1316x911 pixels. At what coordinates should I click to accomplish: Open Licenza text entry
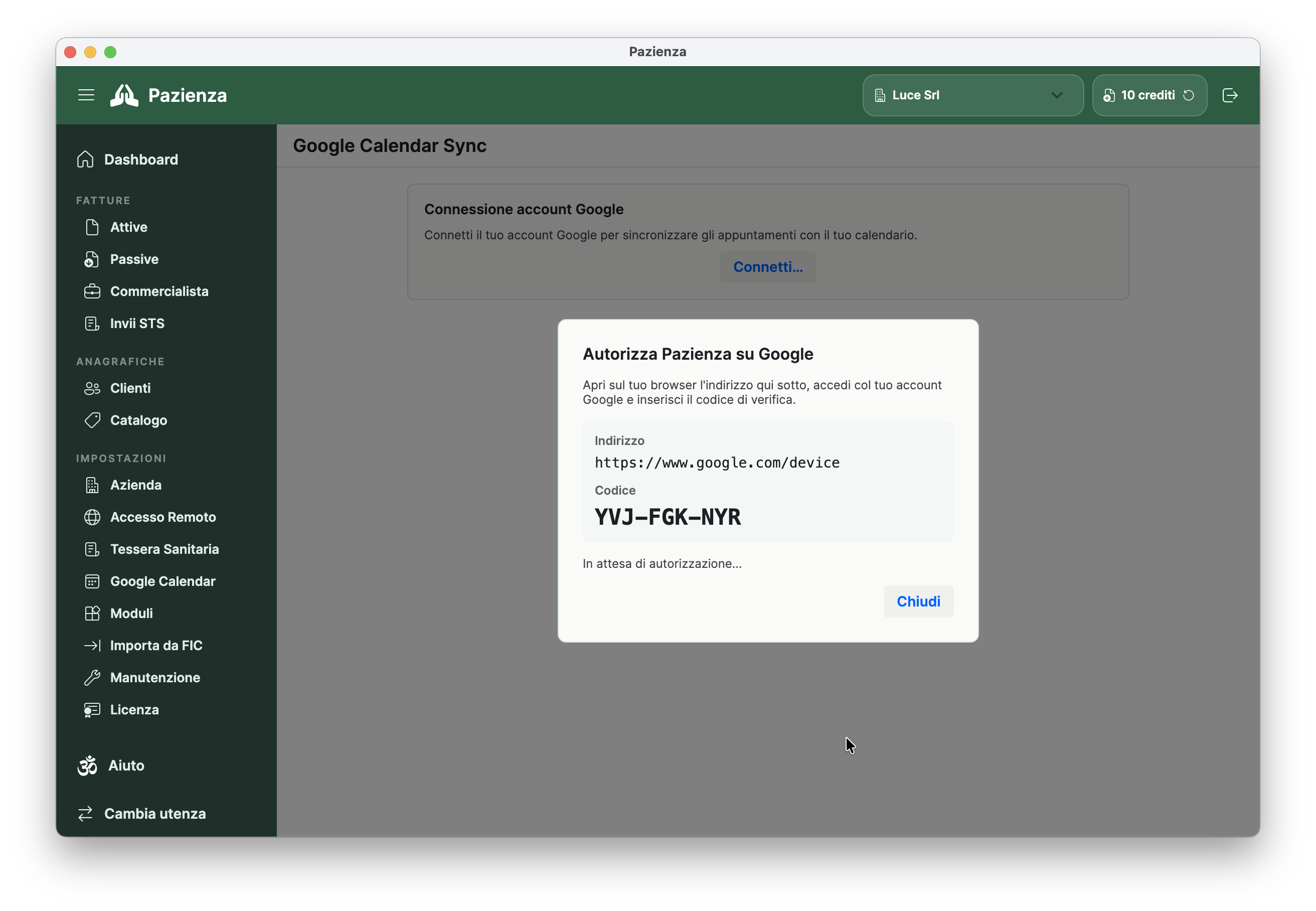coord(134,710)
